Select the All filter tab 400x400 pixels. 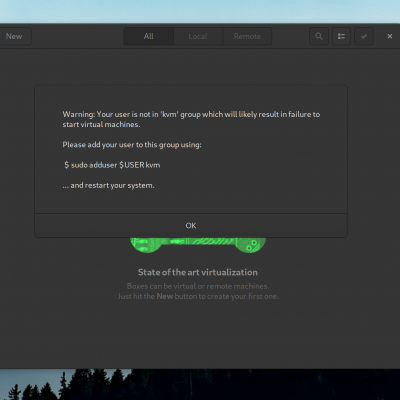tap(149, 36)
